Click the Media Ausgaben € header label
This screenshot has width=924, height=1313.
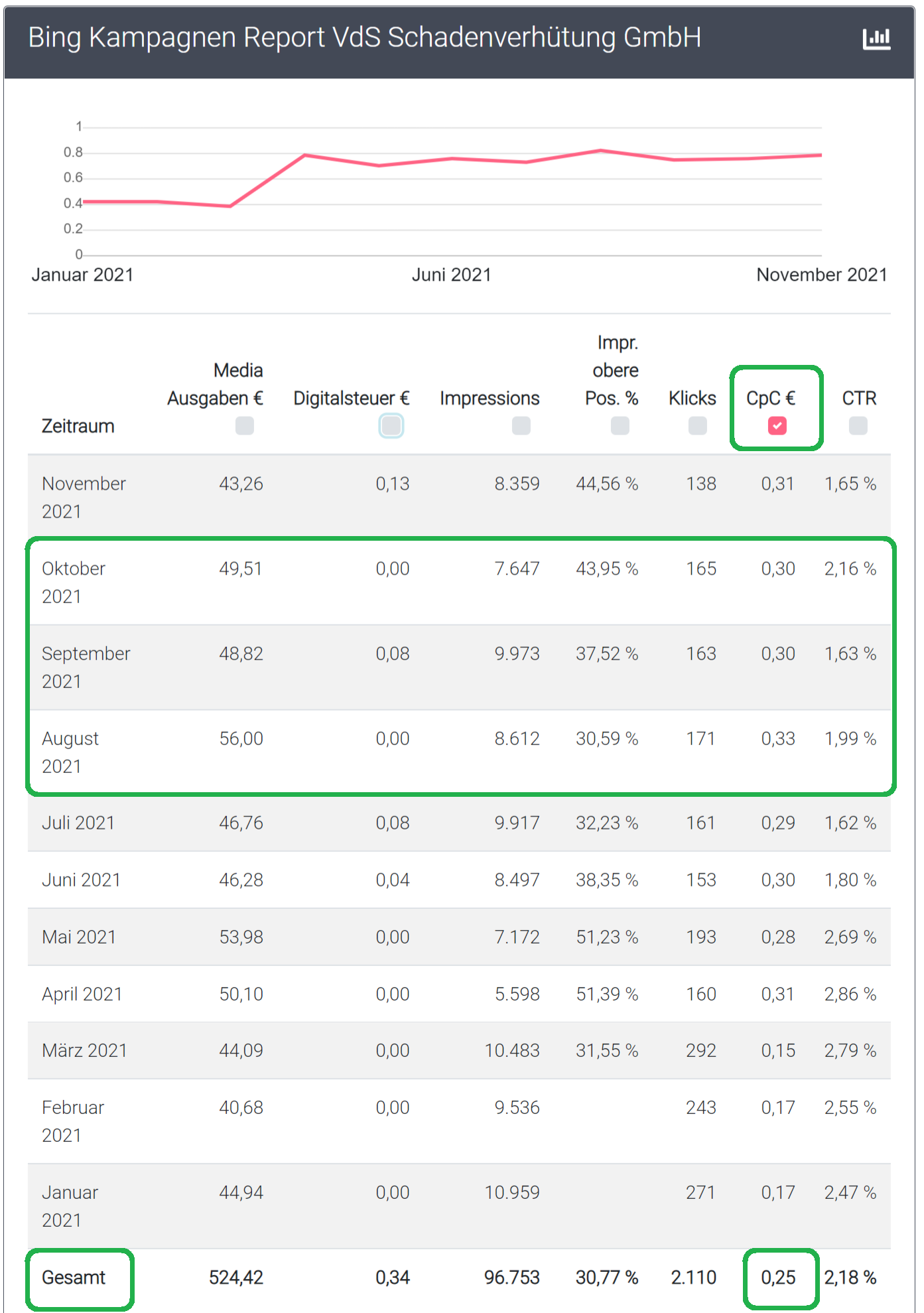215,384
